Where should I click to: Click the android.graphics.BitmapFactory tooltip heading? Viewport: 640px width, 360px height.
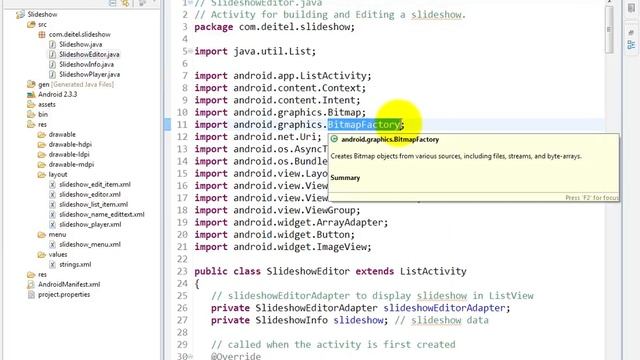390,139
